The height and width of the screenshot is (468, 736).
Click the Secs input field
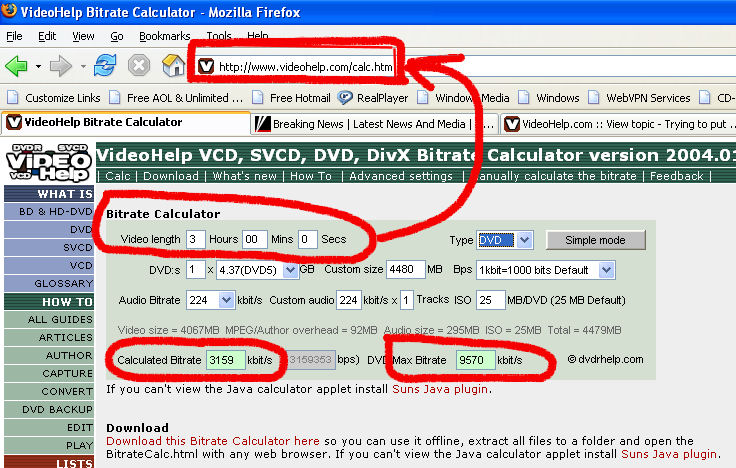point(307,239)
